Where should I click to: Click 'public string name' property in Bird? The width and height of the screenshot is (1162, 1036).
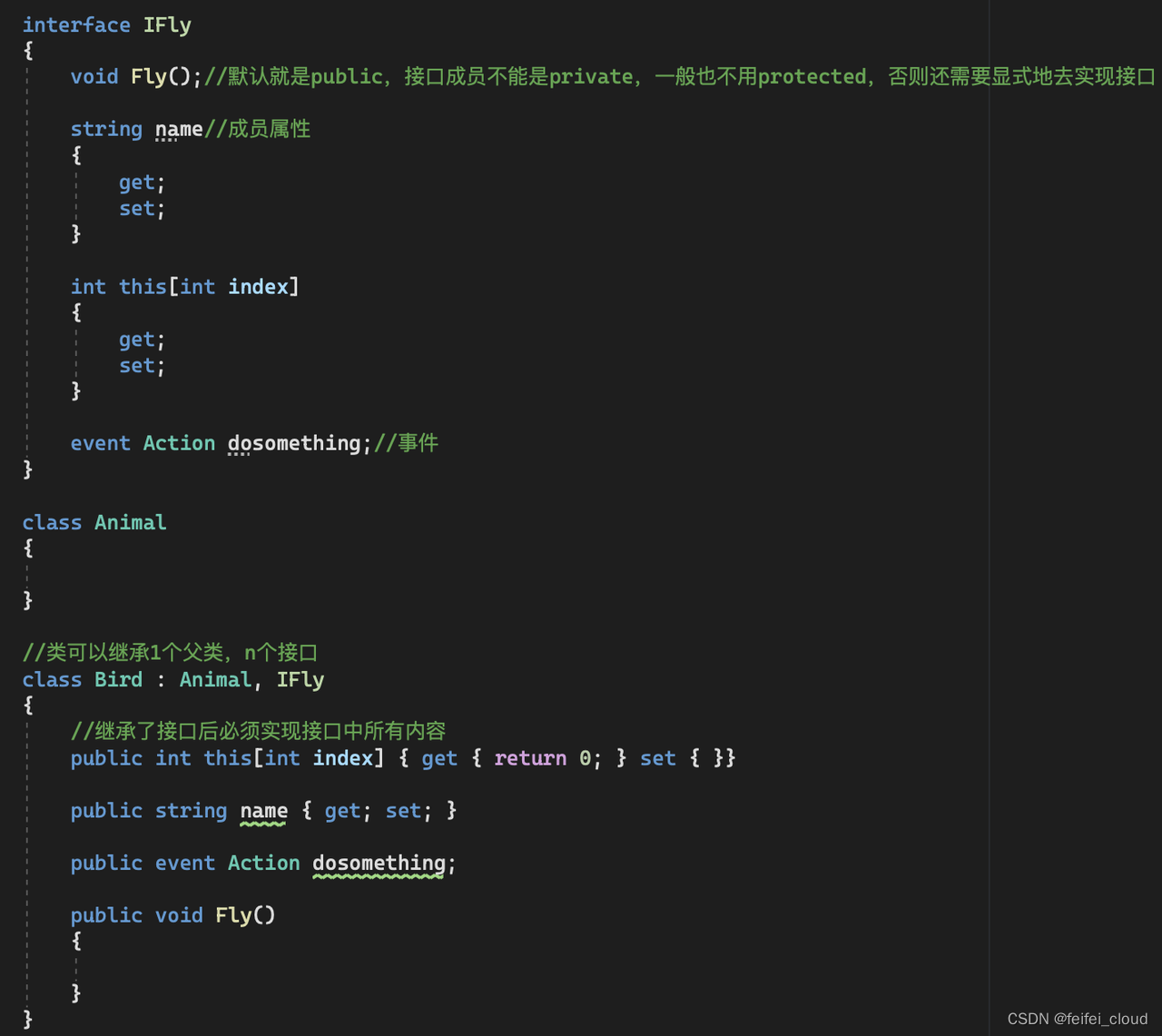pos(263,811)
